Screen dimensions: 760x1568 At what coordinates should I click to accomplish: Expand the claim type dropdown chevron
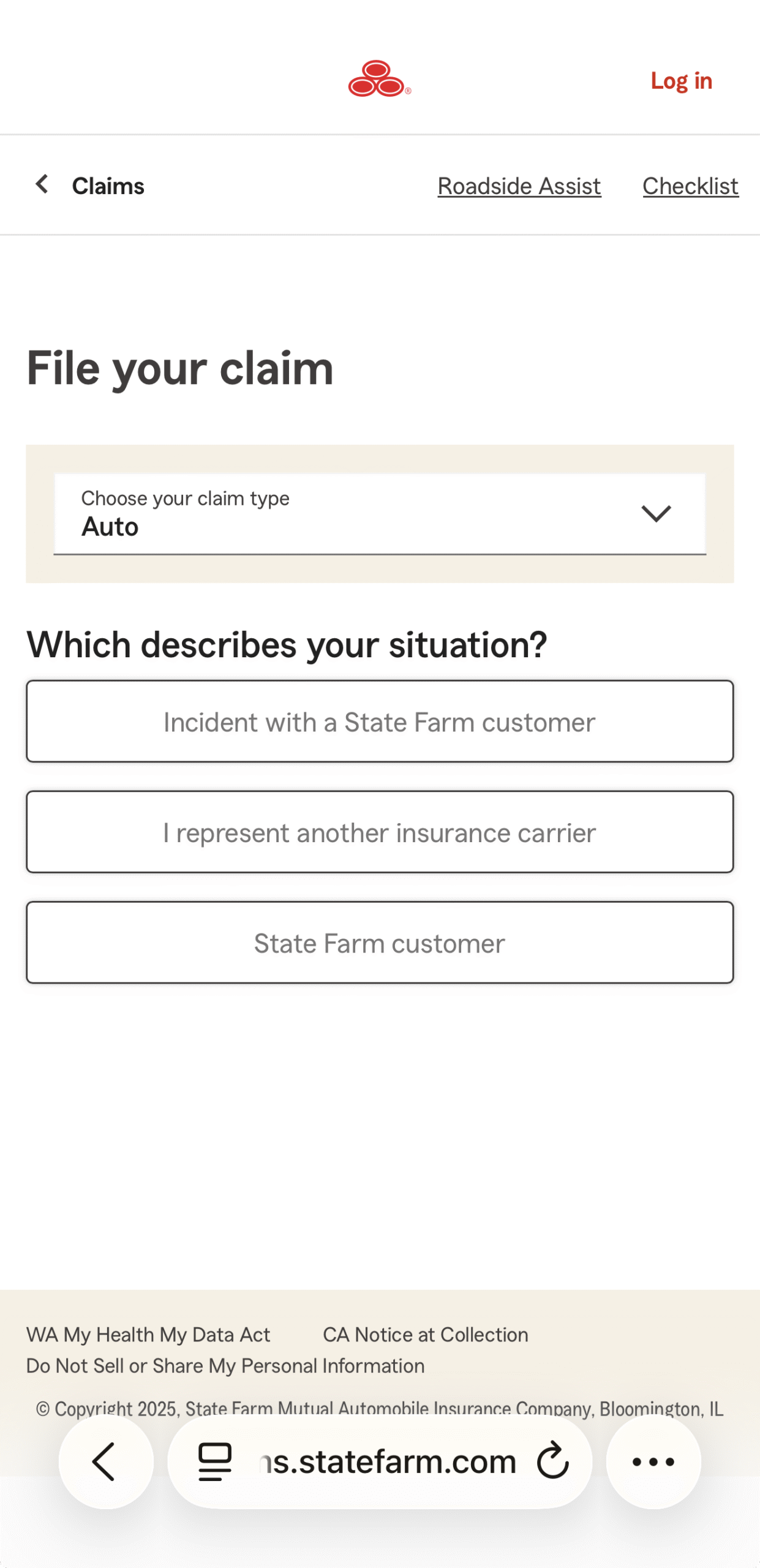tap(656, 513)
